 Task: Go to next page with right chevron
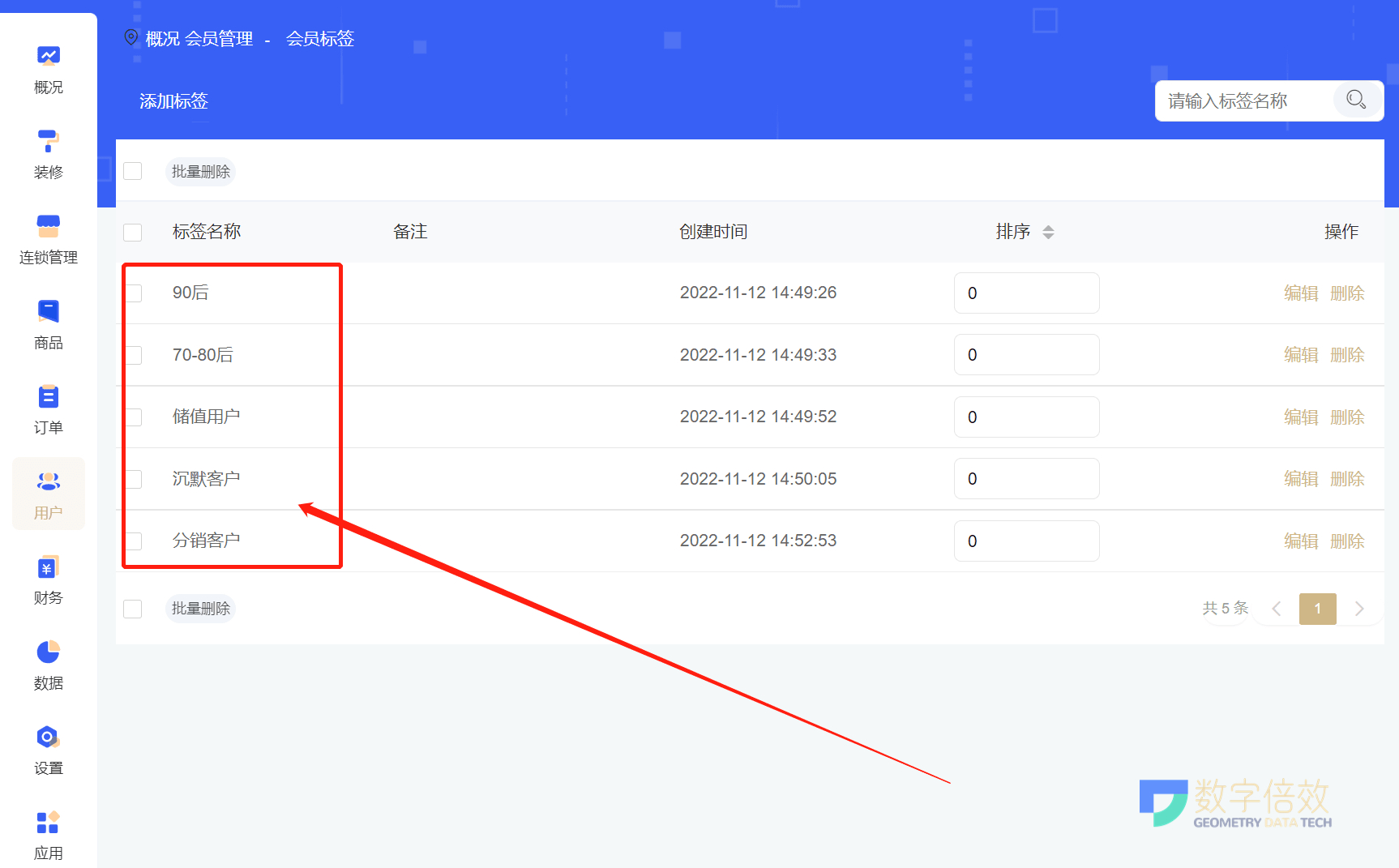(x=1360, y=609)
